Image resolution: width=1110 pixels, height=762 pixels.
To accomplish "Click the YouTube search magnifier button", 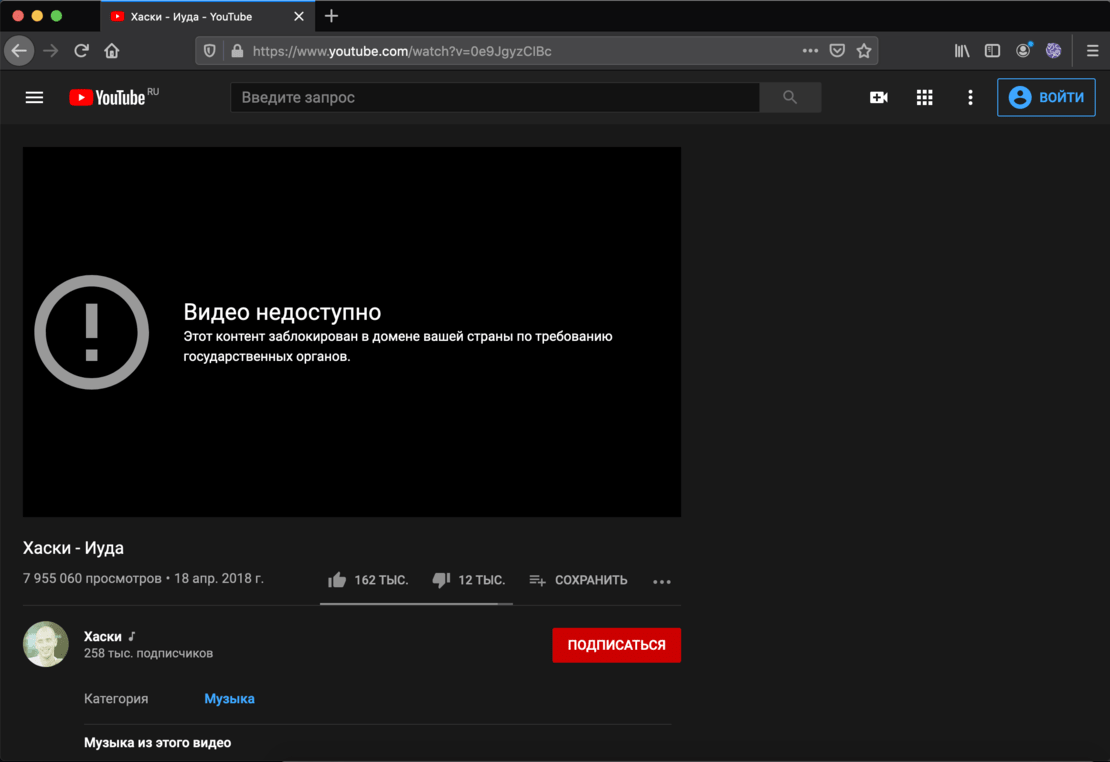I will click(x=790, y=98).
